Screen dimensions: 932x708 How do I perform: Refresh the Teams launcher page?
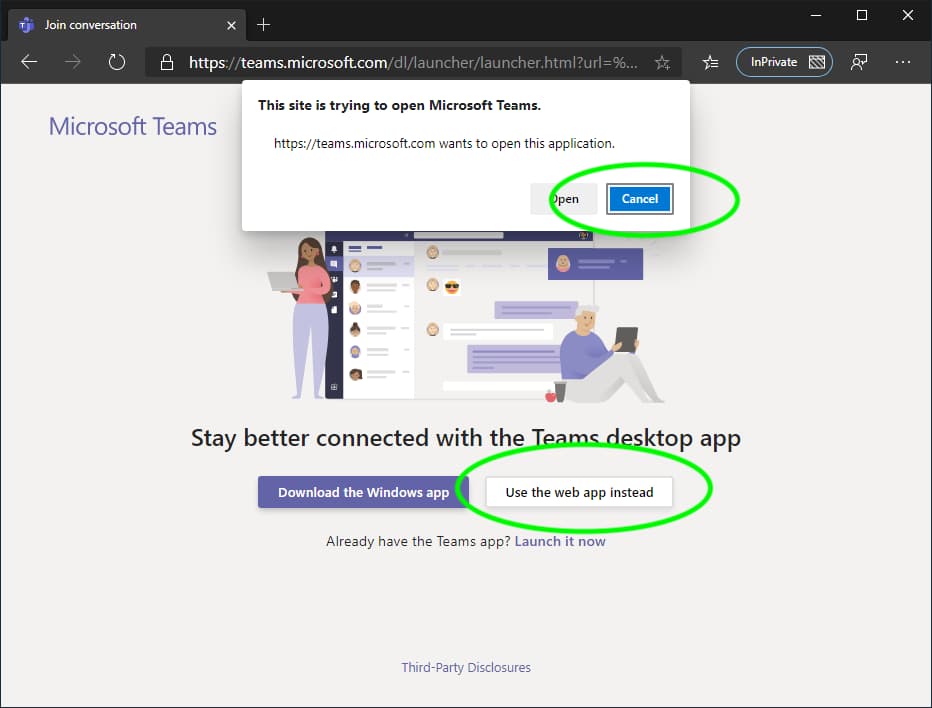(117, 62)
